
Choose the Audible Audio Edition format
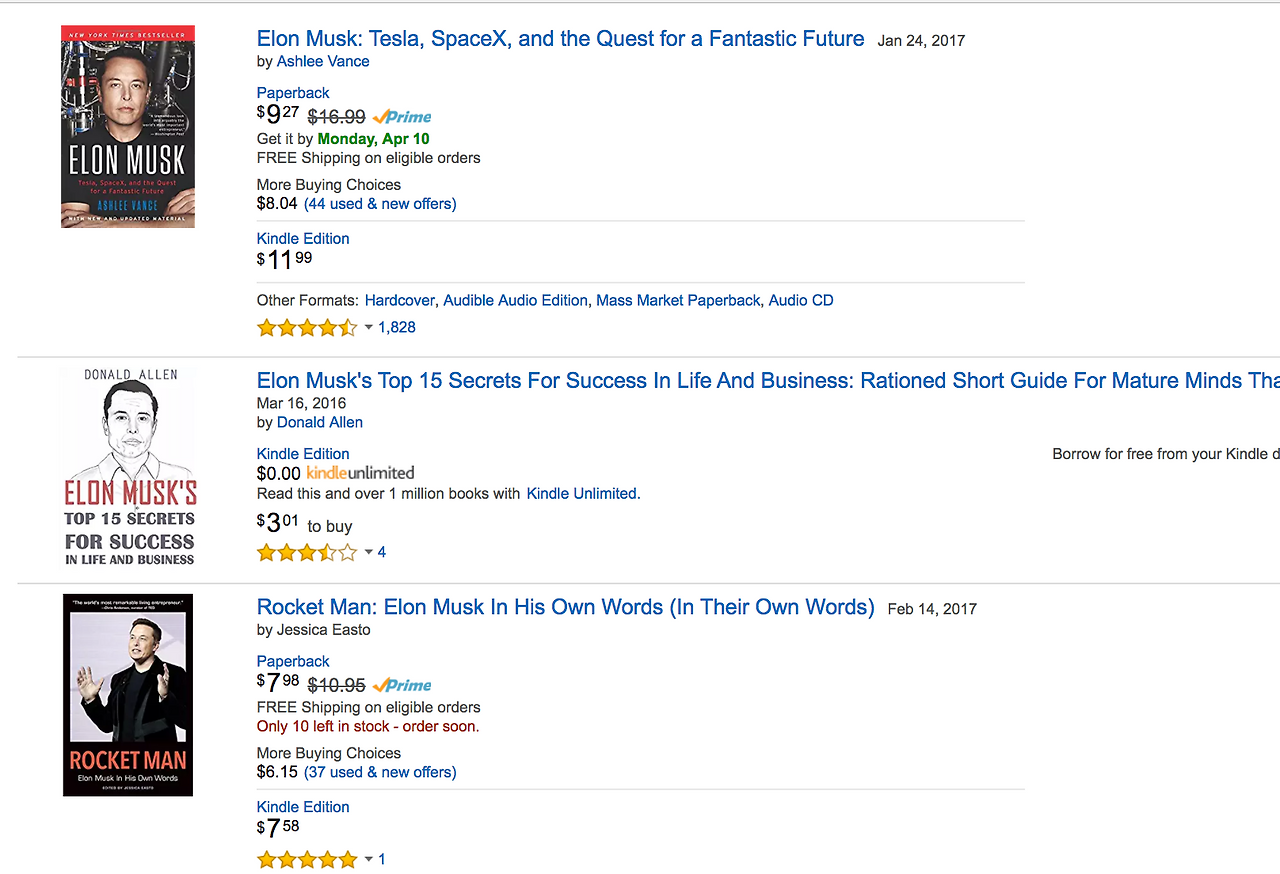(515, 300)
